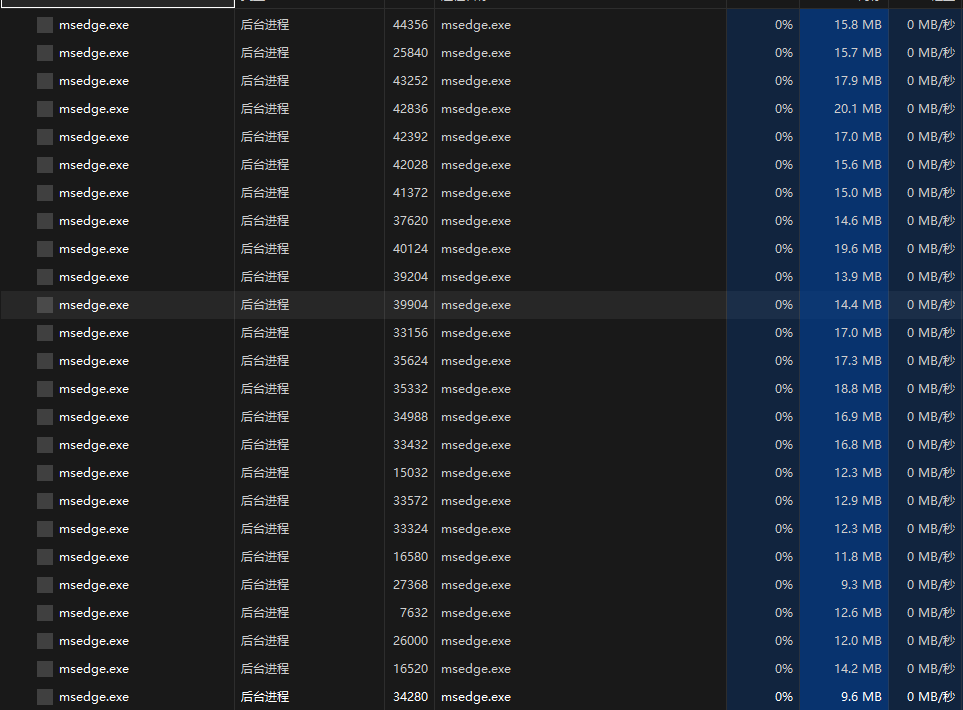Click the process icon in the PID 26000 row

click(45, 641)
